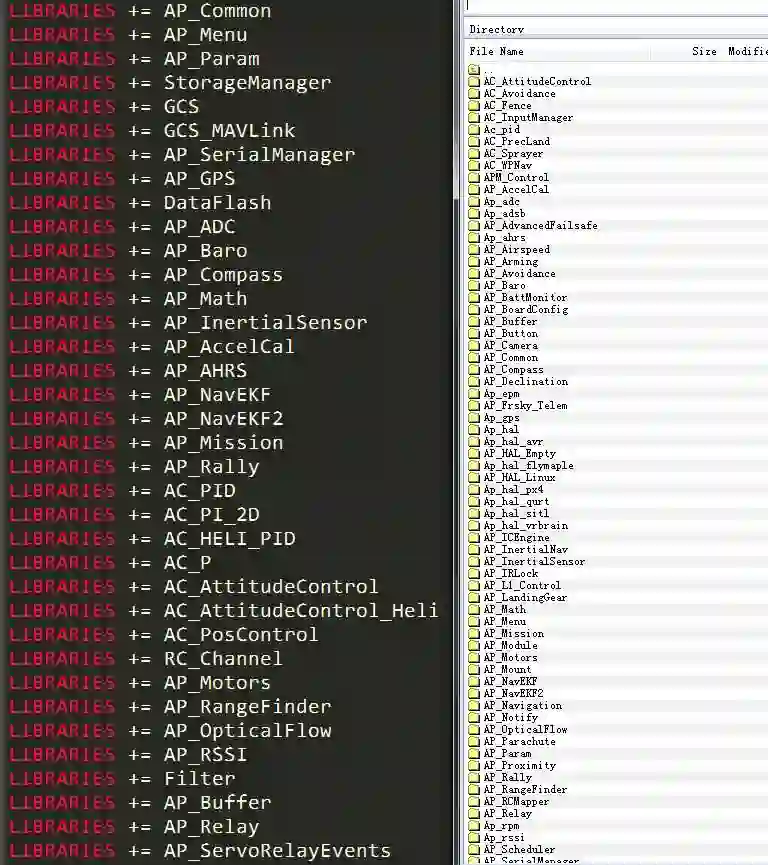Image resolution: width=768 pixels, height=865 pixels.
Task: Select AP_OpticalFlow in the directory listing
Action: 525,729
